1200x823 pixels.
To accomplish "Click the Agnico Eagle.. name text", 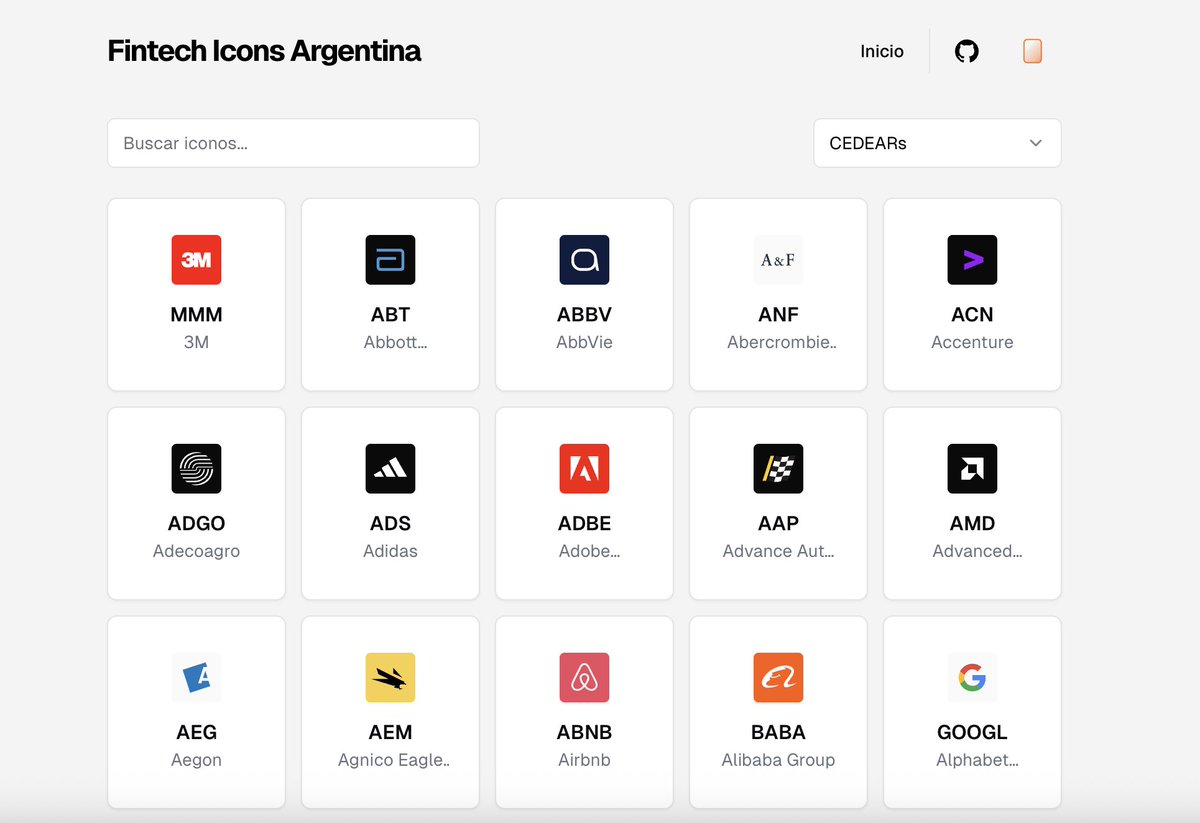I will [x=393, y=760].
